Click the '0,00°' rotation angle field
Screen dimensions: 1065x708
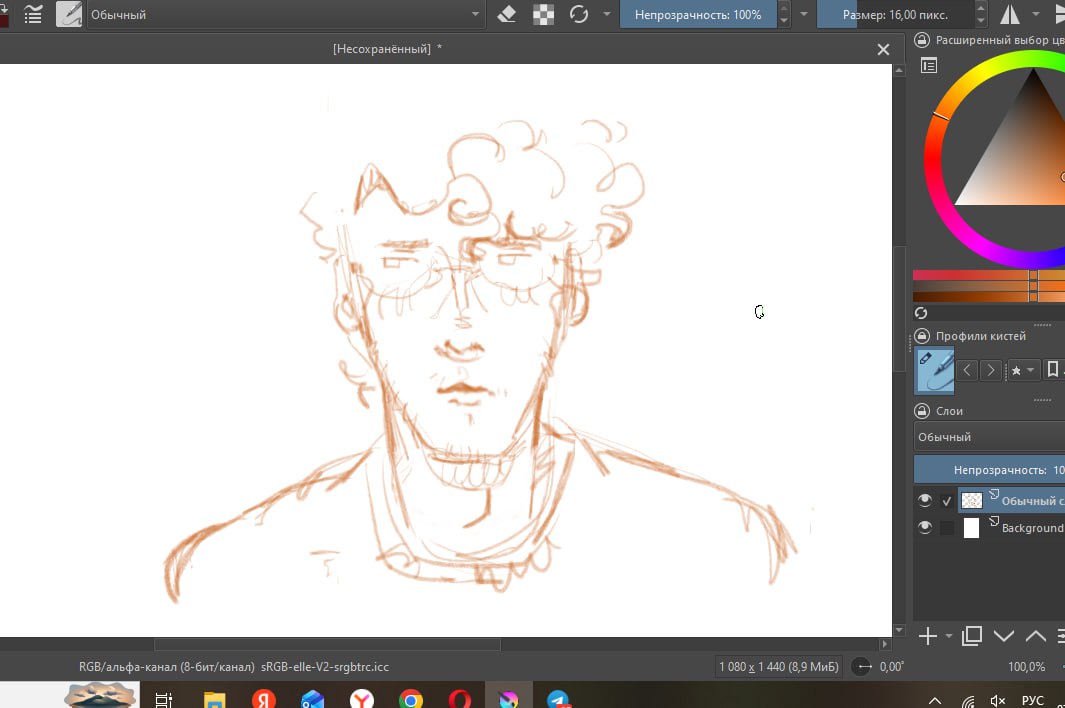click(892, 667)
